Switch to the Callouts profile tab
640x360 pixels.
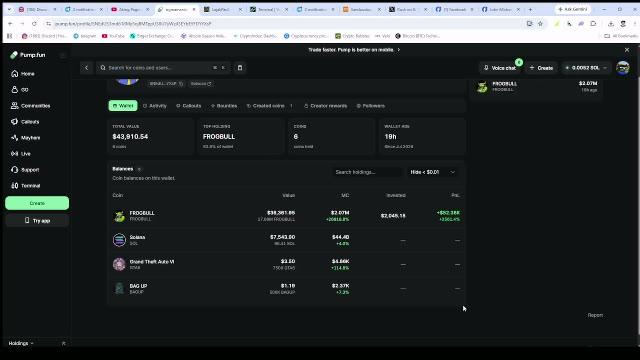189,106
